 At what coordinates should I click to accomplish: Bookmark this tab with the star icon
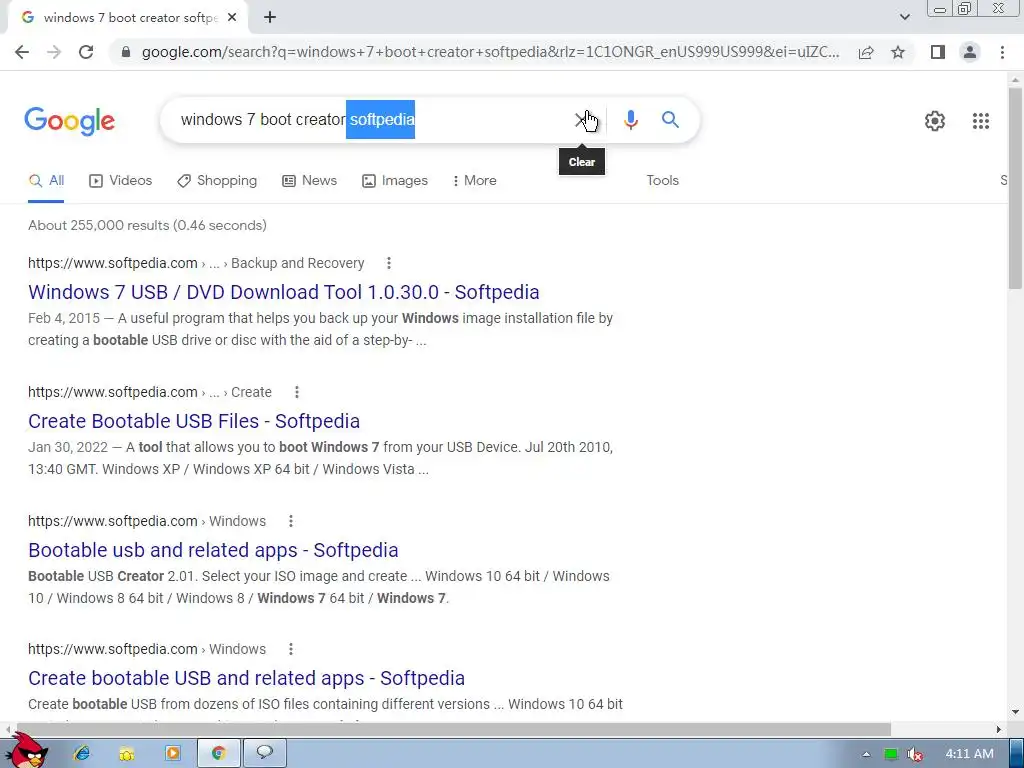coord(898,52)
